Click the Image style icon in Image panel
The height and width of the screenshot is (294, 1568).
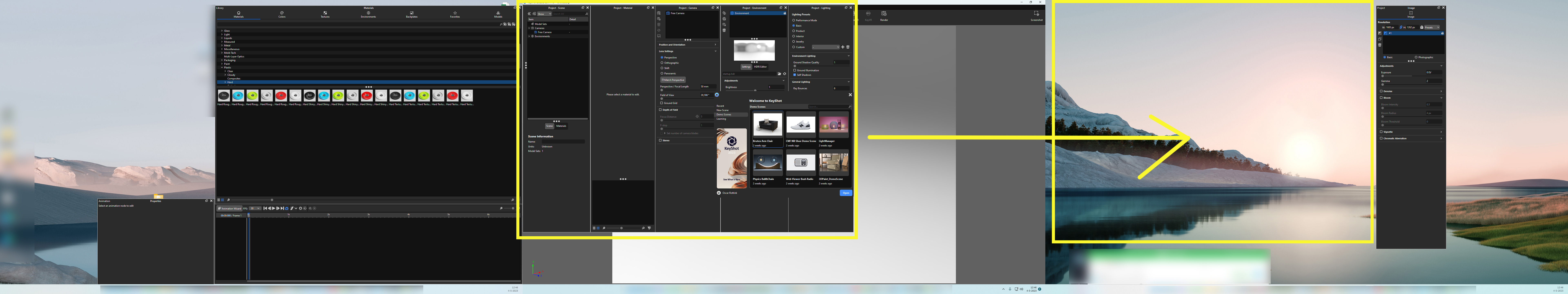(1411, 13)
